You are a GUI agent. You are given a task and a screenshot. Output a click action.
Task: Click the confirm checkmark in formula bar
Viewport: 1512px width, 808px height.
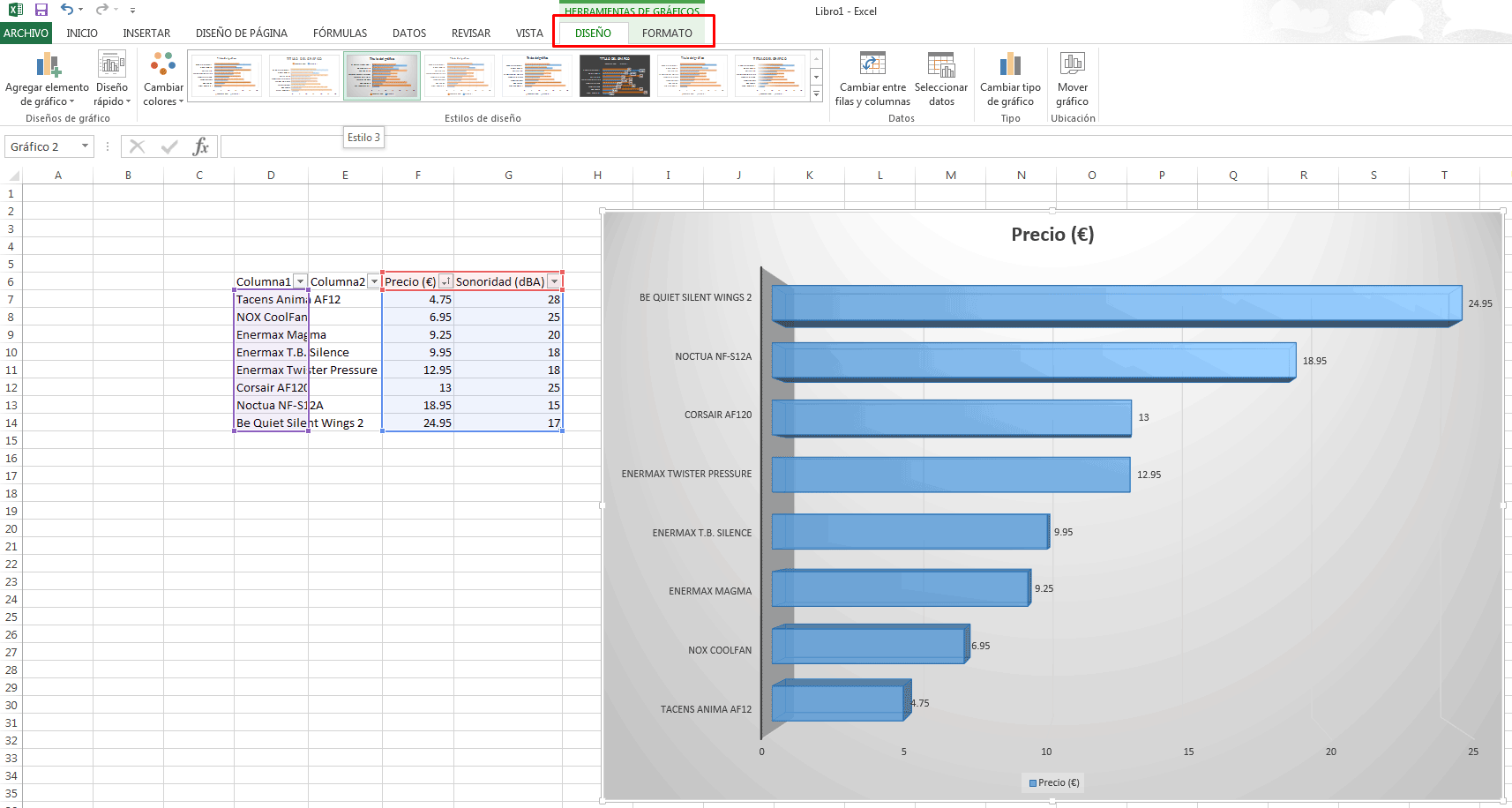[169, 146]
